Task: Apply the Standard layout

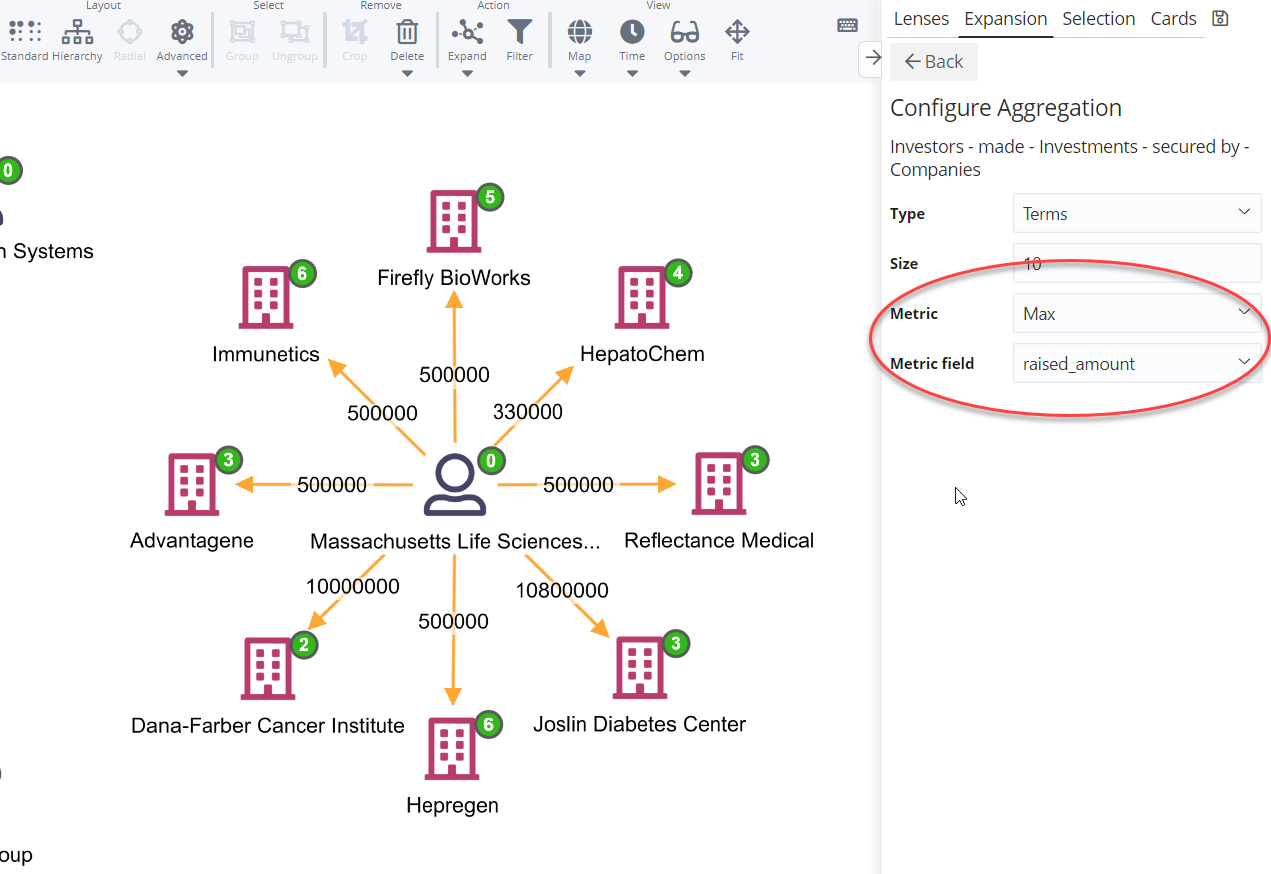Action: point(24,40)
